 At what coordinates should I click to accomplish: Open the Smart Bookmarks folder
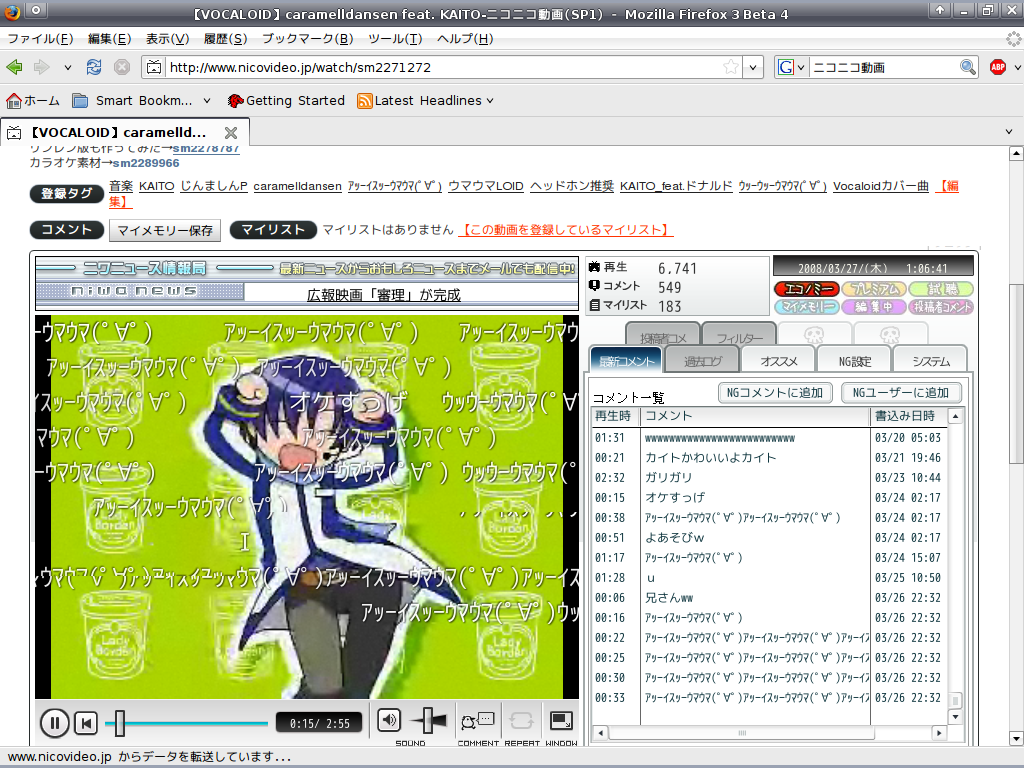142,101
